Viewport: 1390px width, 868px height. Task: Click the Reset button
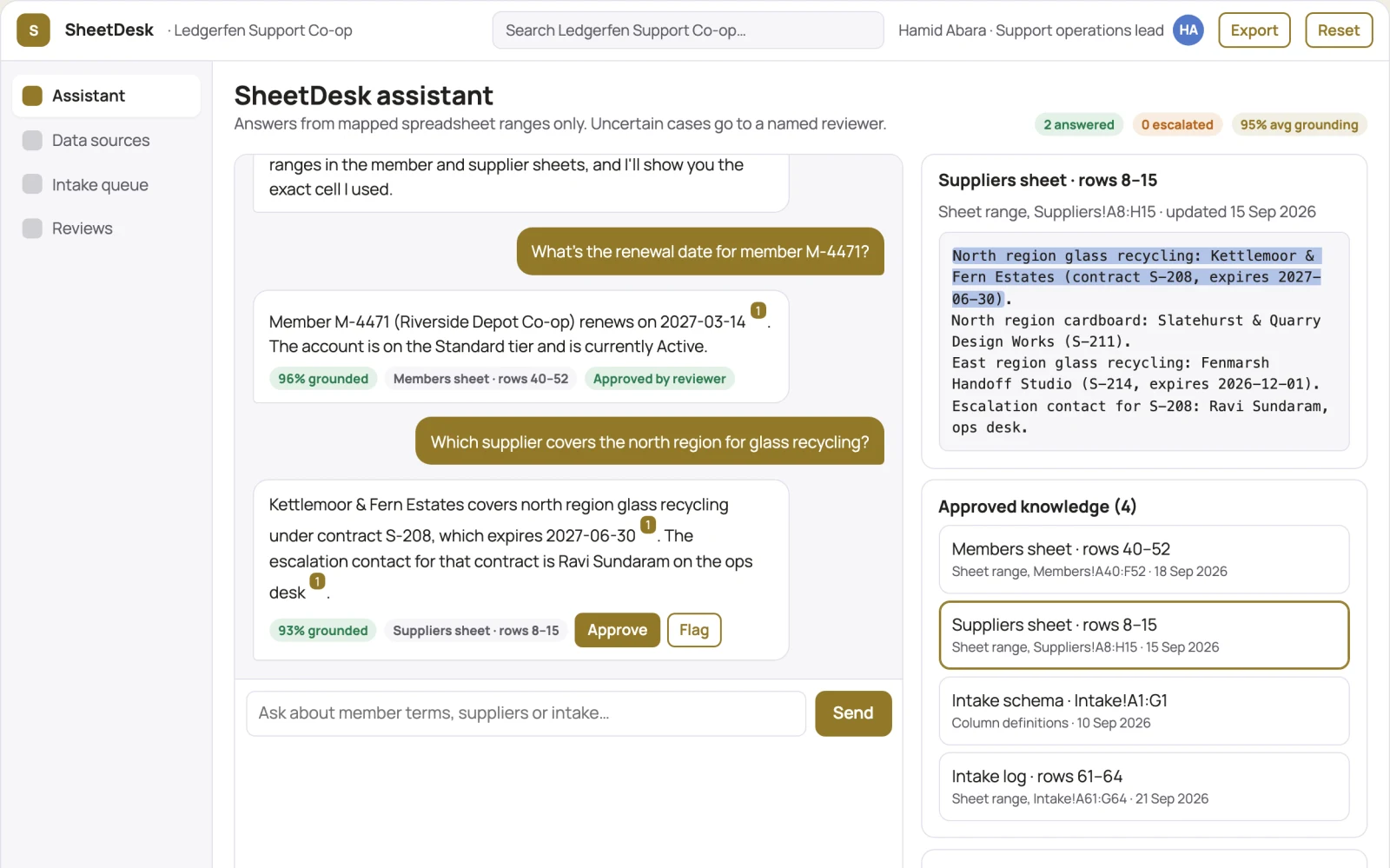1339,30
